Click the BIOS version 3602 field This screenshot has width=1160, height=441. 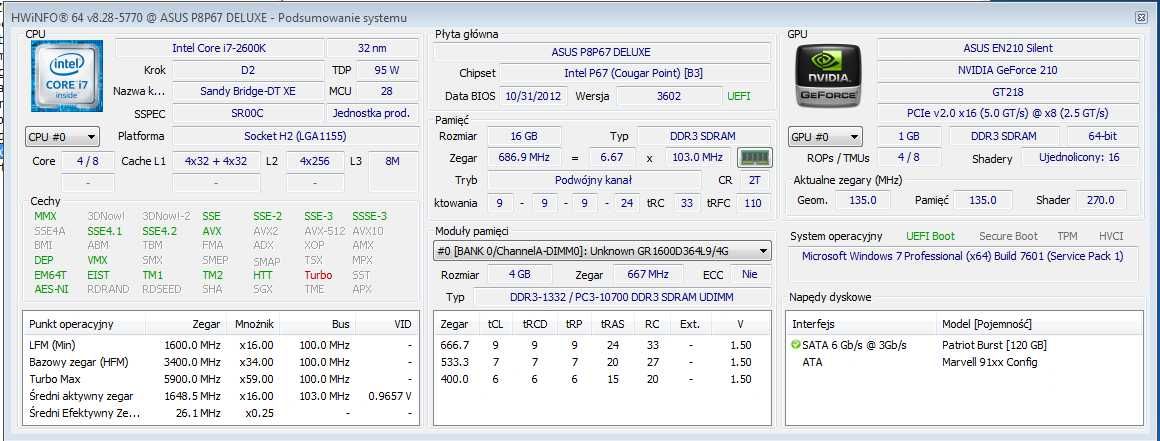668,95
